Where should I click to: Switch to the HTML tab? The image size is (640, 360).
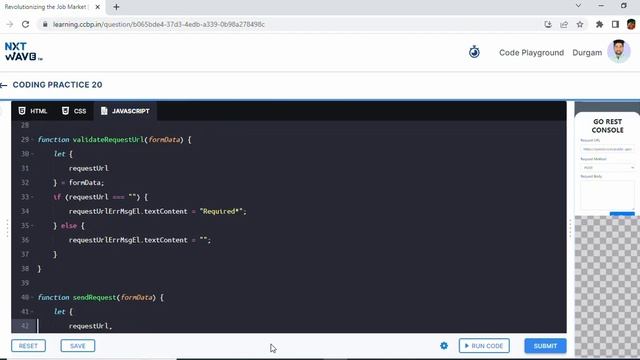pos(33,111)
